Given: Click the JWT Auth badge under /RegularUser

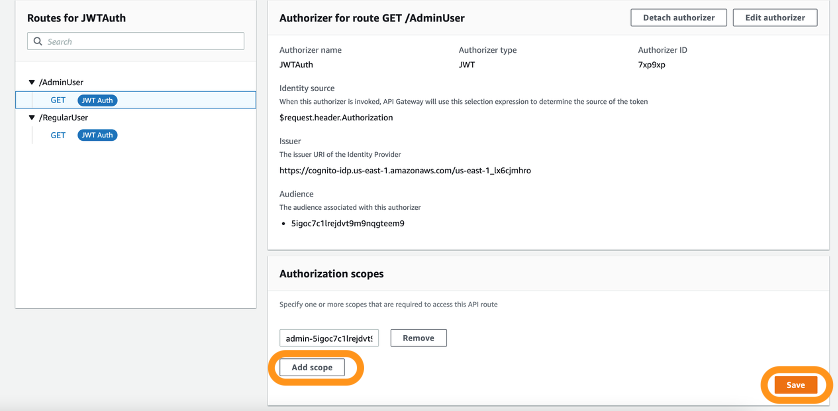Looking at the screenshot, I should pyautogui.click(x=98, y=135).
